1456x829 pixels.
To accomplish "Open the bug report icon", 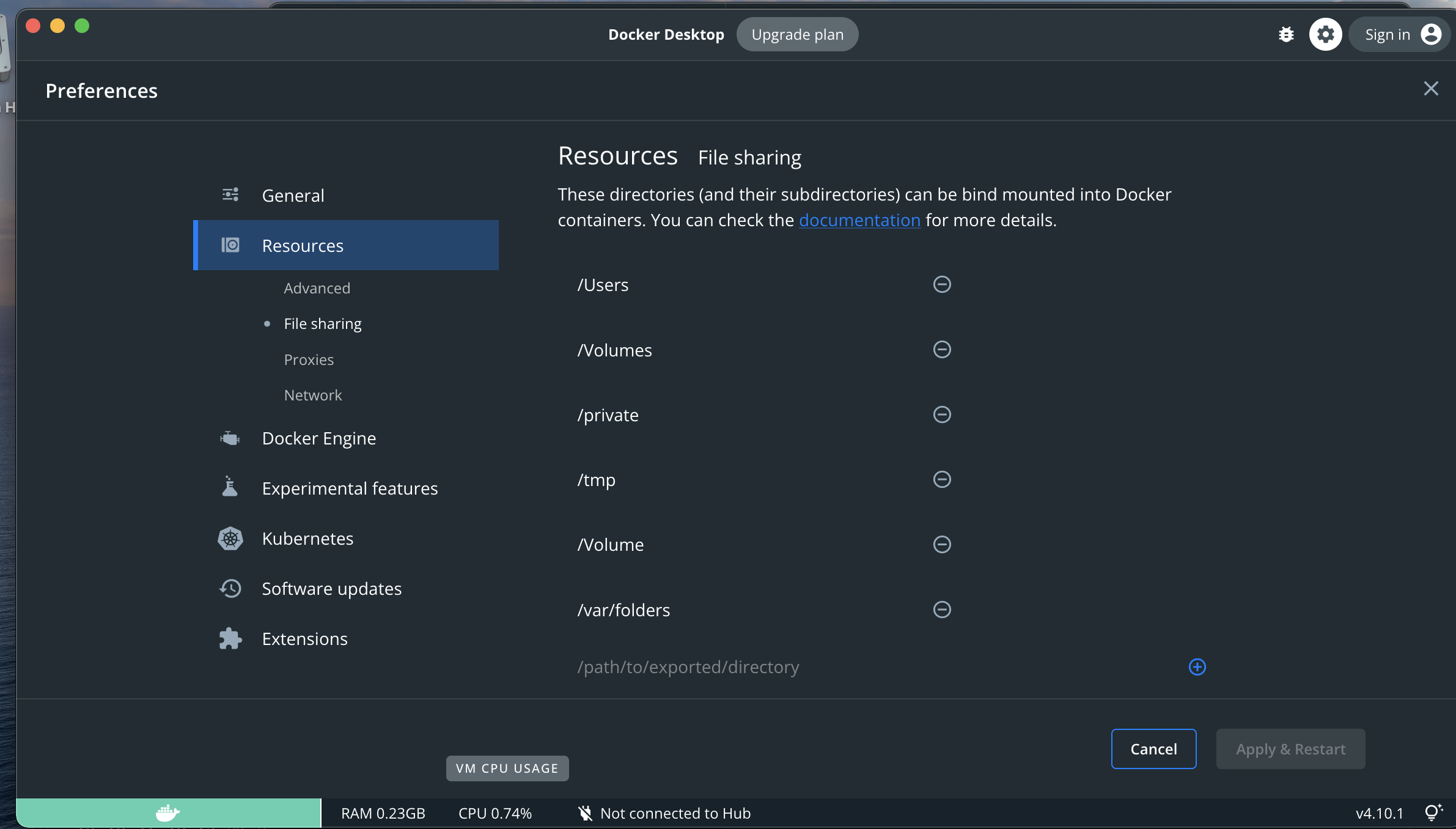I will pos(1286,34).
